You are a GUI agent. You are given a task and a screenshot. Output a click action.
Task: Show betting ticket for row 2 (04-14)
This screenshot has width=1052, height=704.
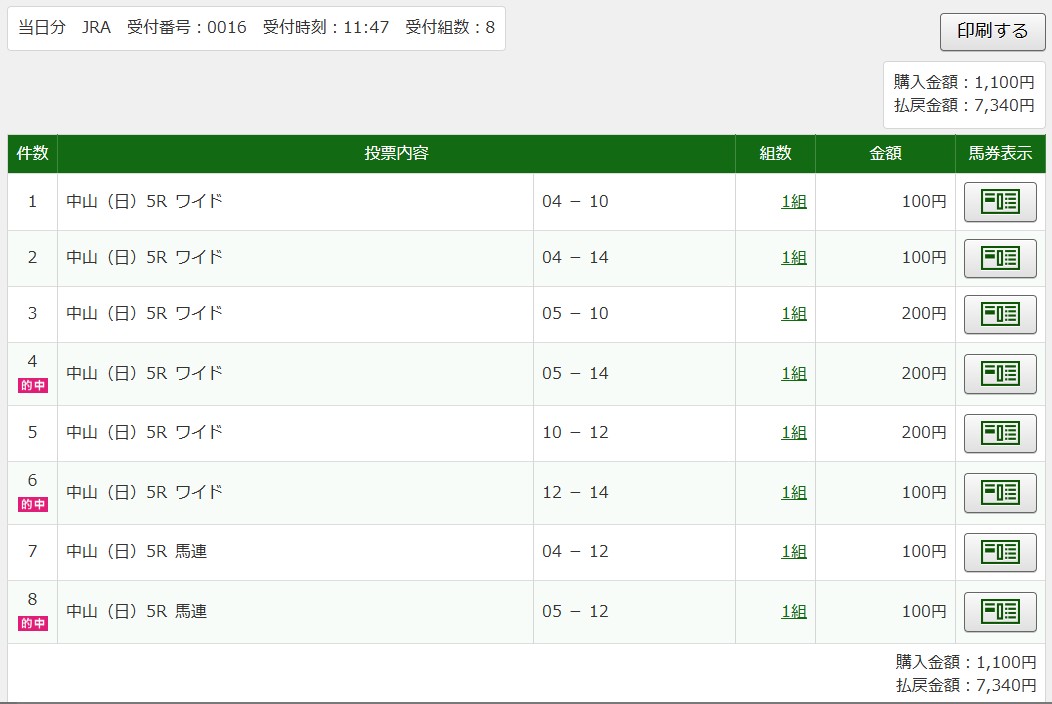[x=999, y=258]
